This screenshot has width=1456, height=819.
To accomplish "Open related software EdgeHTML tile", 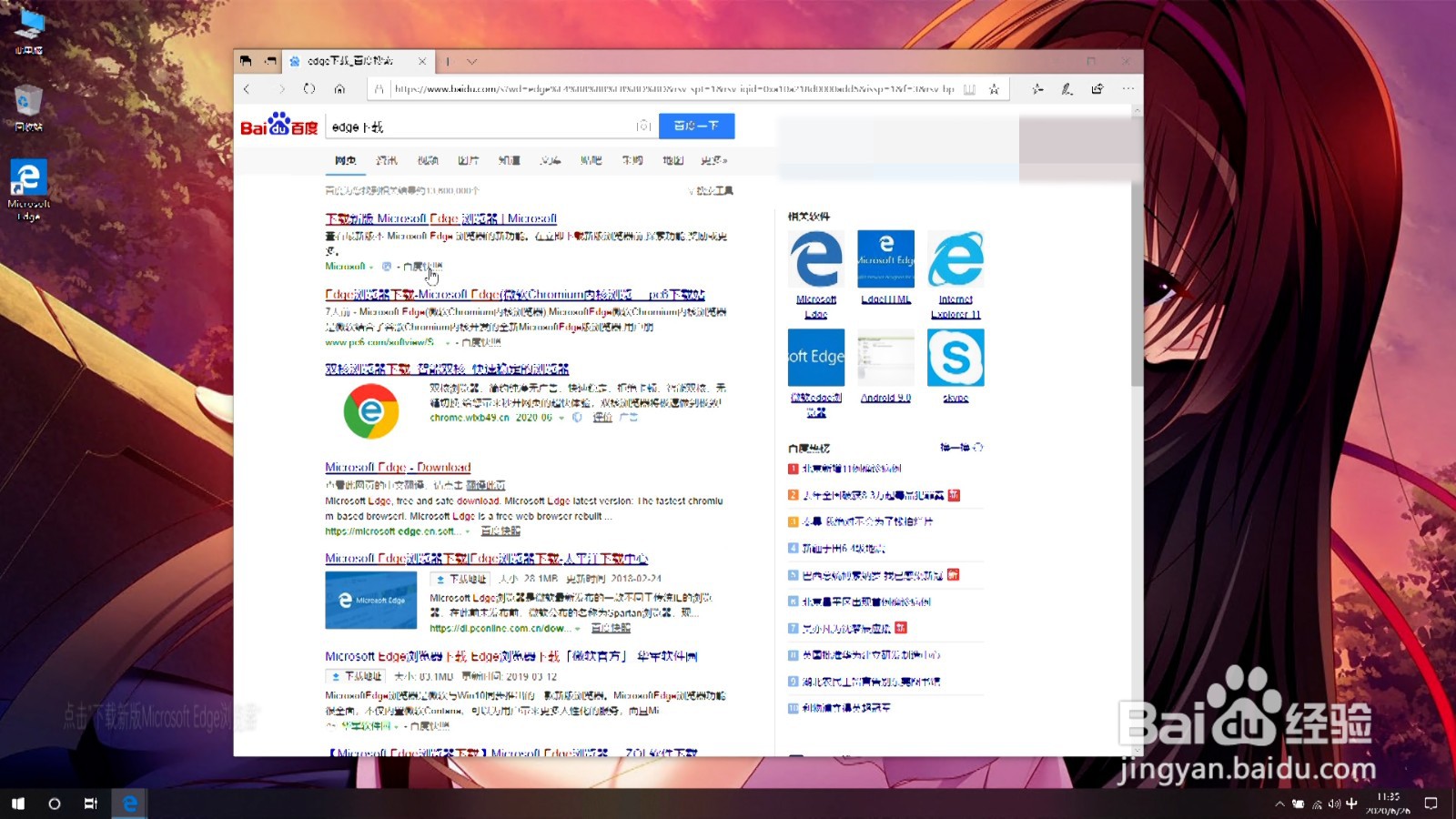I will click(886, 259).
